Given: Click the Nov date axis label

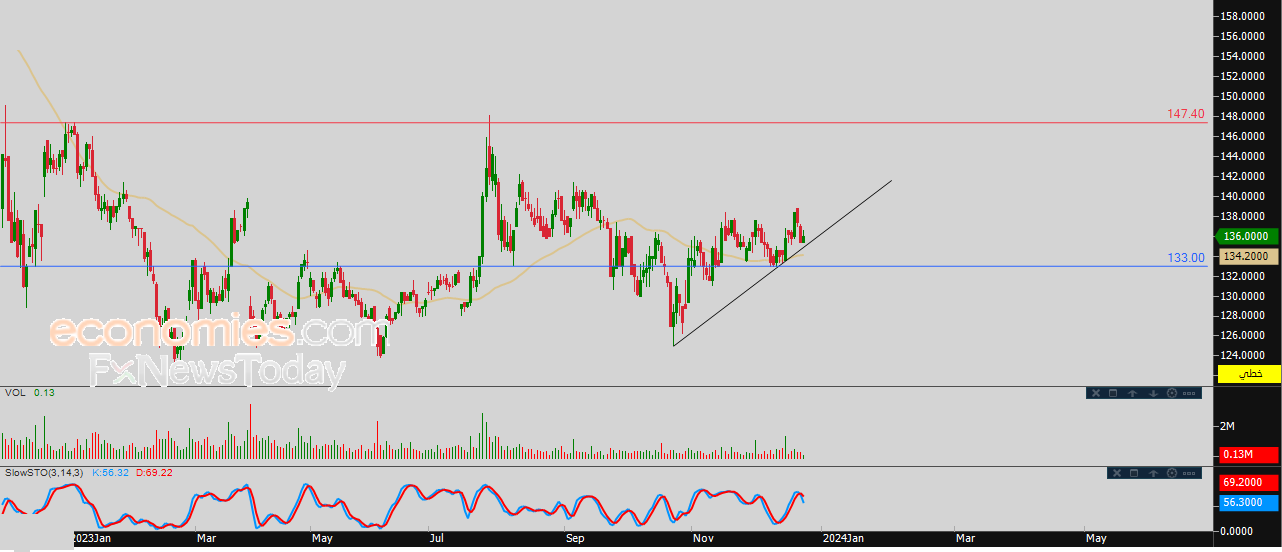Looking at the screenshot, I should coord(702,539).
